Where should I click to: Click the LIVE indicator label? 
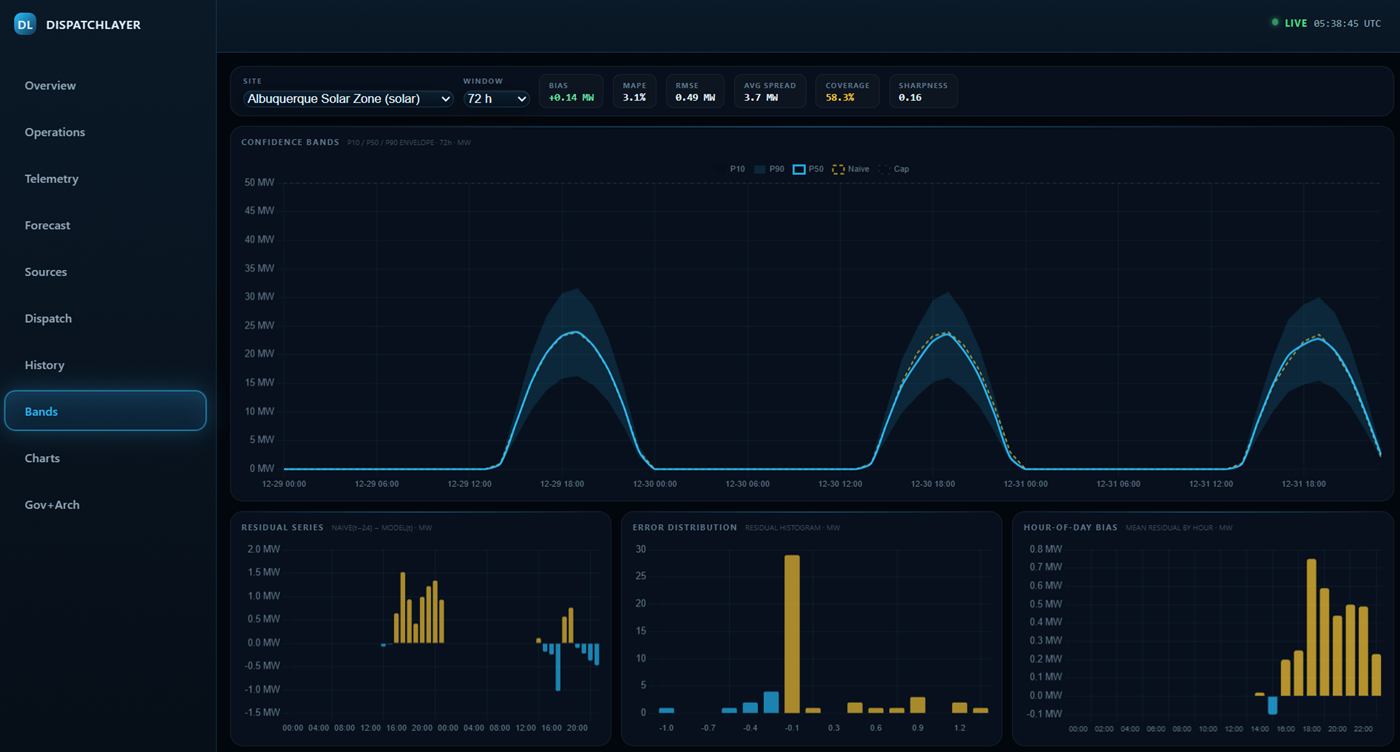[x=1296, y=23]
